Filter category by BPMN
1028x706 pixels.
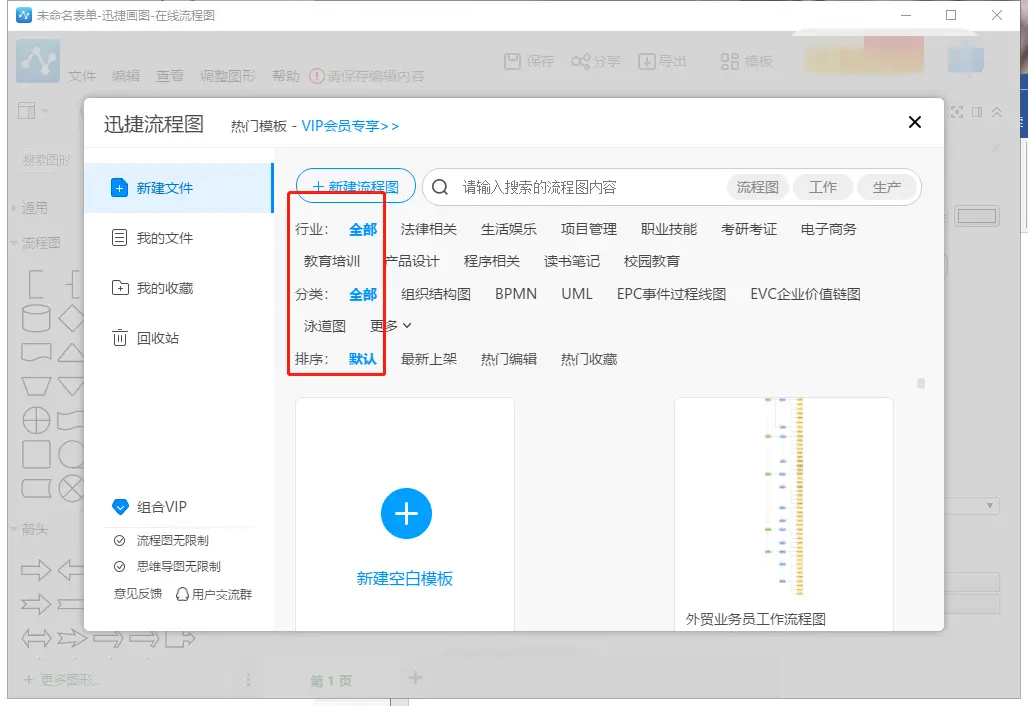pyautogui.click(x=516, y=294)
